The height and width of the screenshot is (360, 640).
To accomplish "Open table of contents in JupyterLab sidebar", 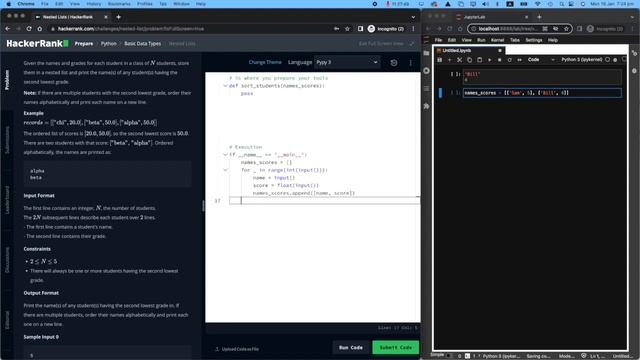I will click(427, 89).
